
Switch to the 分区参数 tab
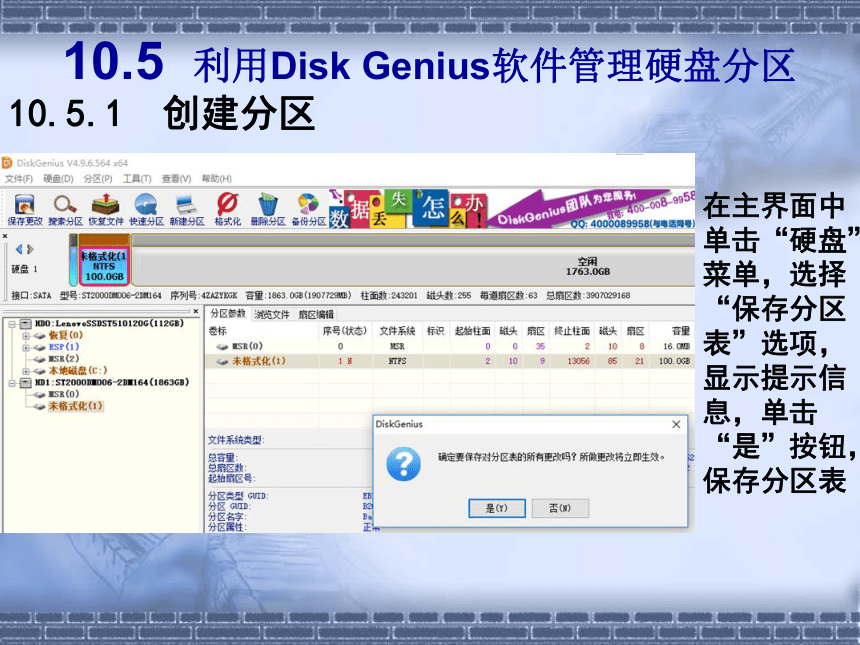(x=228, y=314)
